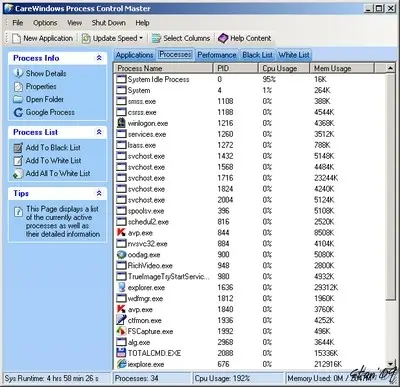Image resolution: width=400 pixels, height=387 pixels.
Task: Click memory value 29312K
Action: (x=326, y=287)
